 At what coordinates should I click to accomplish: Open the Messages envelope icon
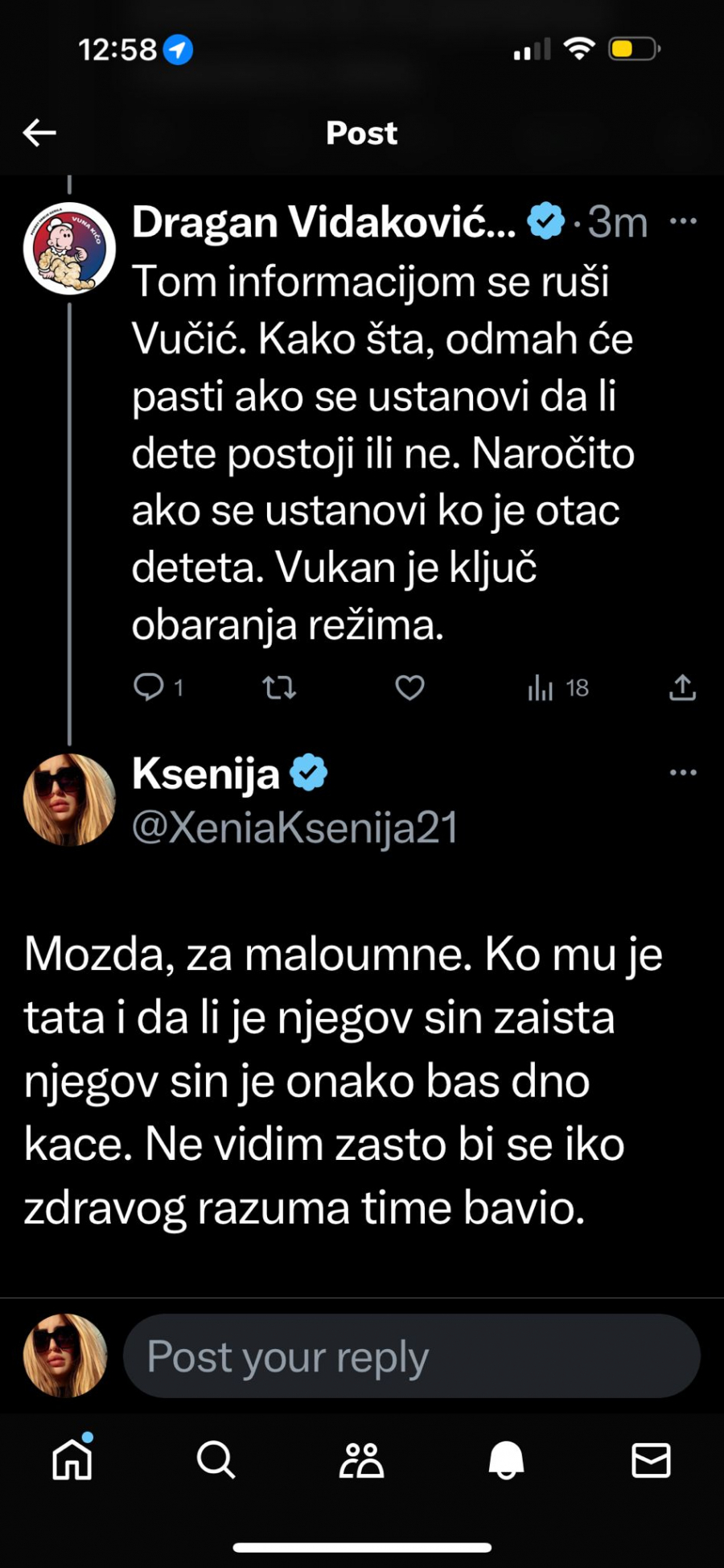[x=650, y=1463]
